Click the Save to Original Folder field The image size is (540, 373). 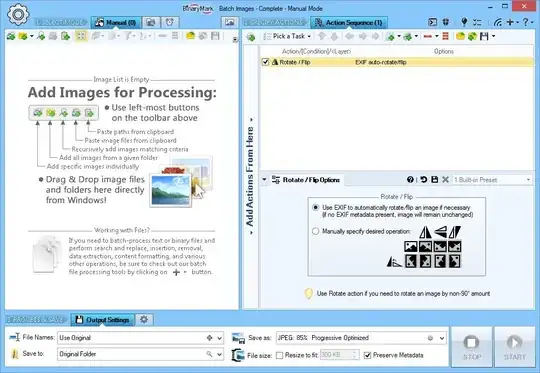click(141, 354)
